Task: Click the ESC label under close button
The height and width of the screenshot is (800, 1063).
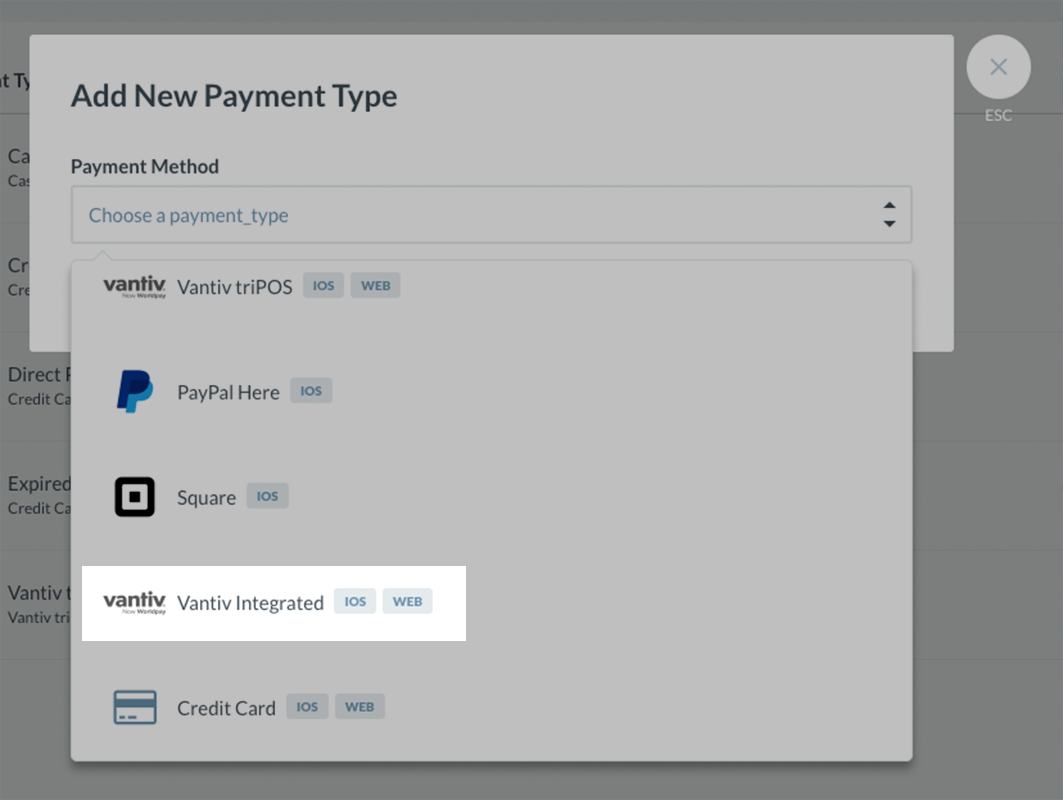Action: pos(998,115)
